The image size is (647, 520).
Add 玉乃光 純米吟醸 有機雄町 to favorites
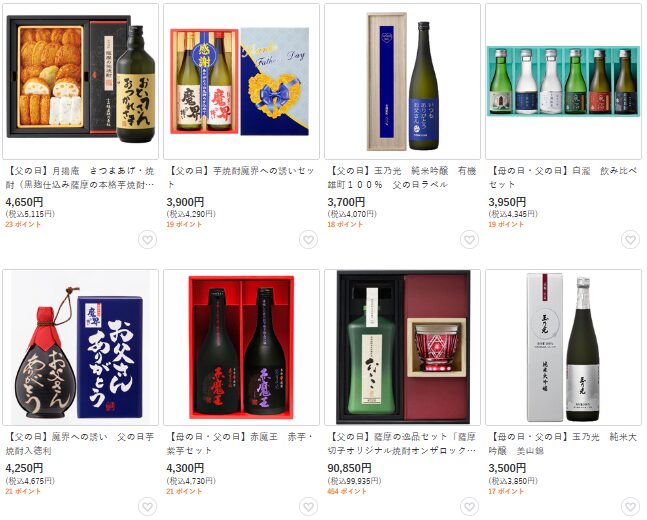(469, 240)
